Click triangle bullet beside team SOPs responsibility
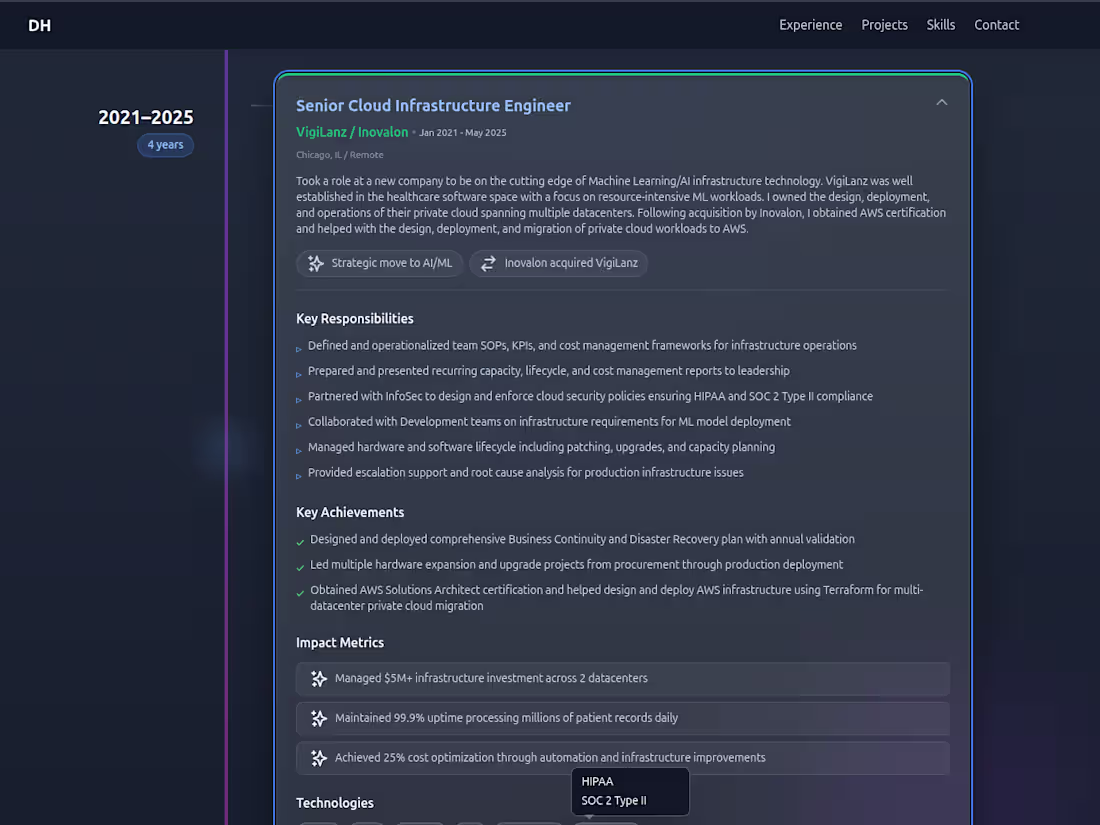Screen dimensions: 1100x825 pyautogui.click(x=299, y=349)
